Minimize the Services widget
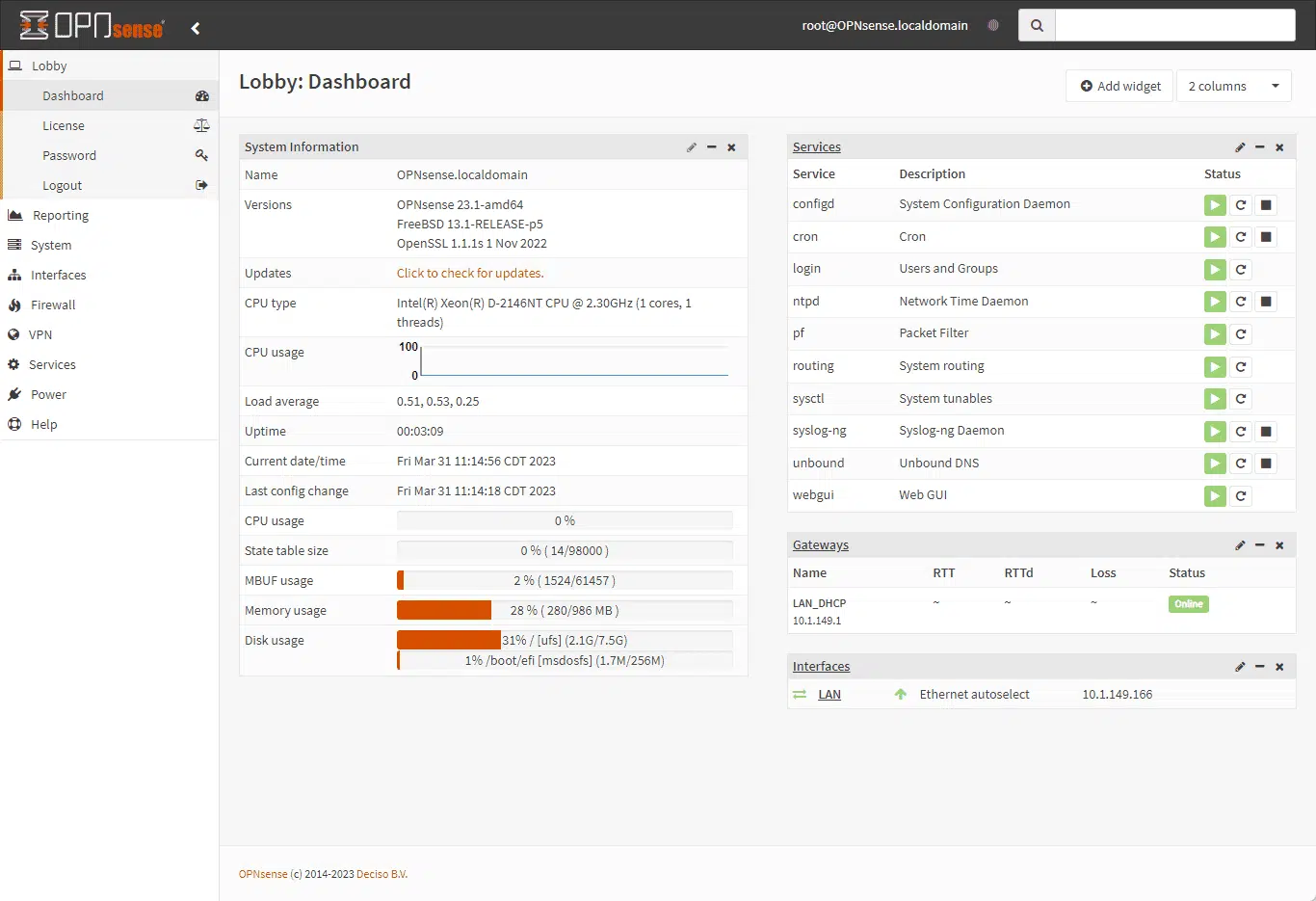 (x=1259, y=147)
